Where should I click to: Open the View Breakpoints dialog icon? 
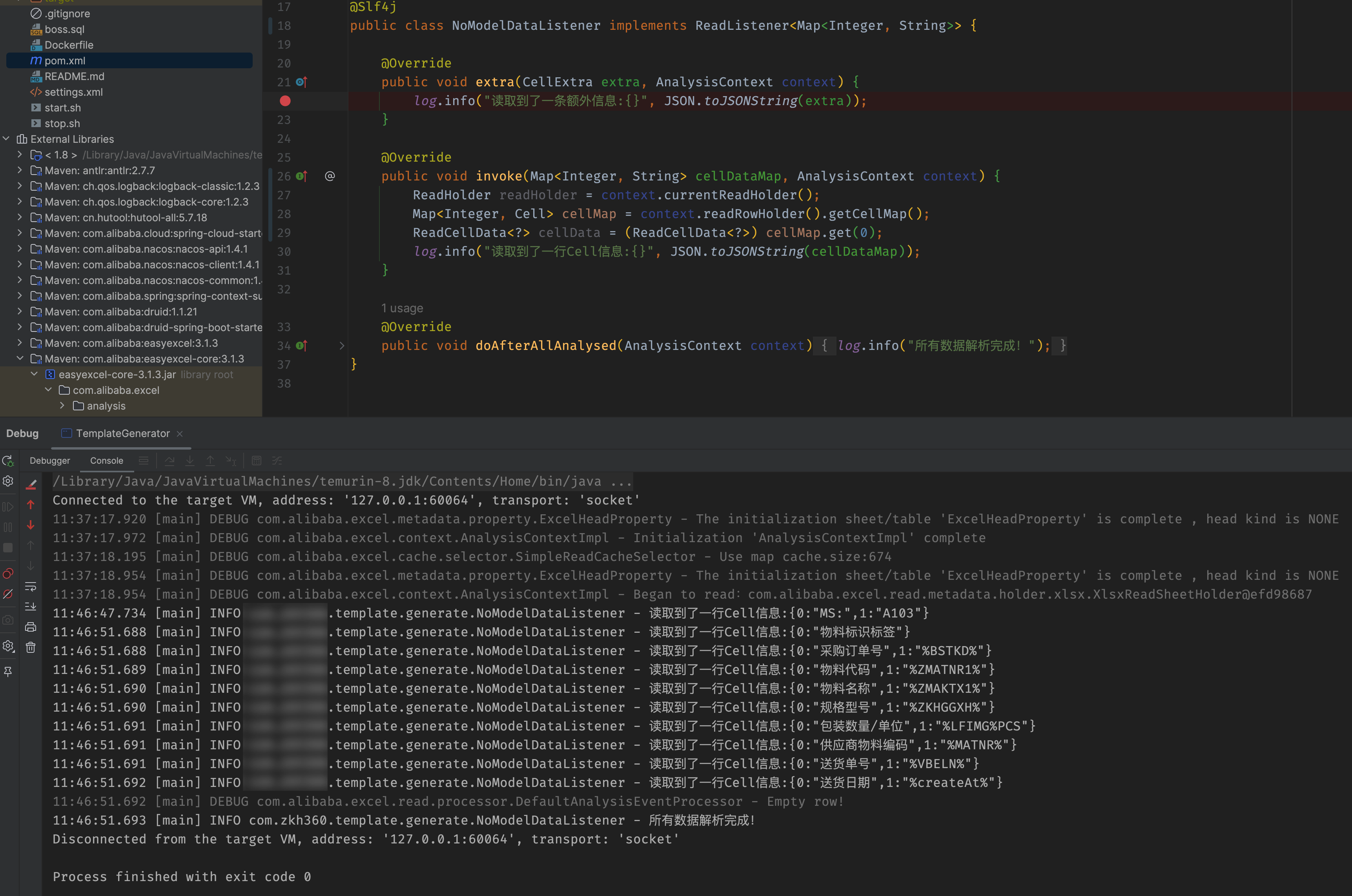click(x=7, y=573)
